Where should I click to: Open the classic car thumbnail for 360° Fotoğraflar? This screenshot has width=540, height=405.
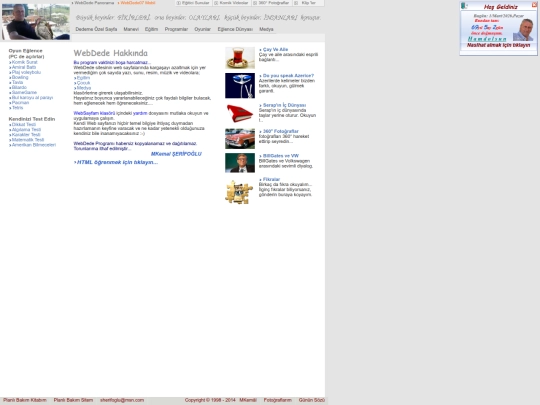coord(240,138)
